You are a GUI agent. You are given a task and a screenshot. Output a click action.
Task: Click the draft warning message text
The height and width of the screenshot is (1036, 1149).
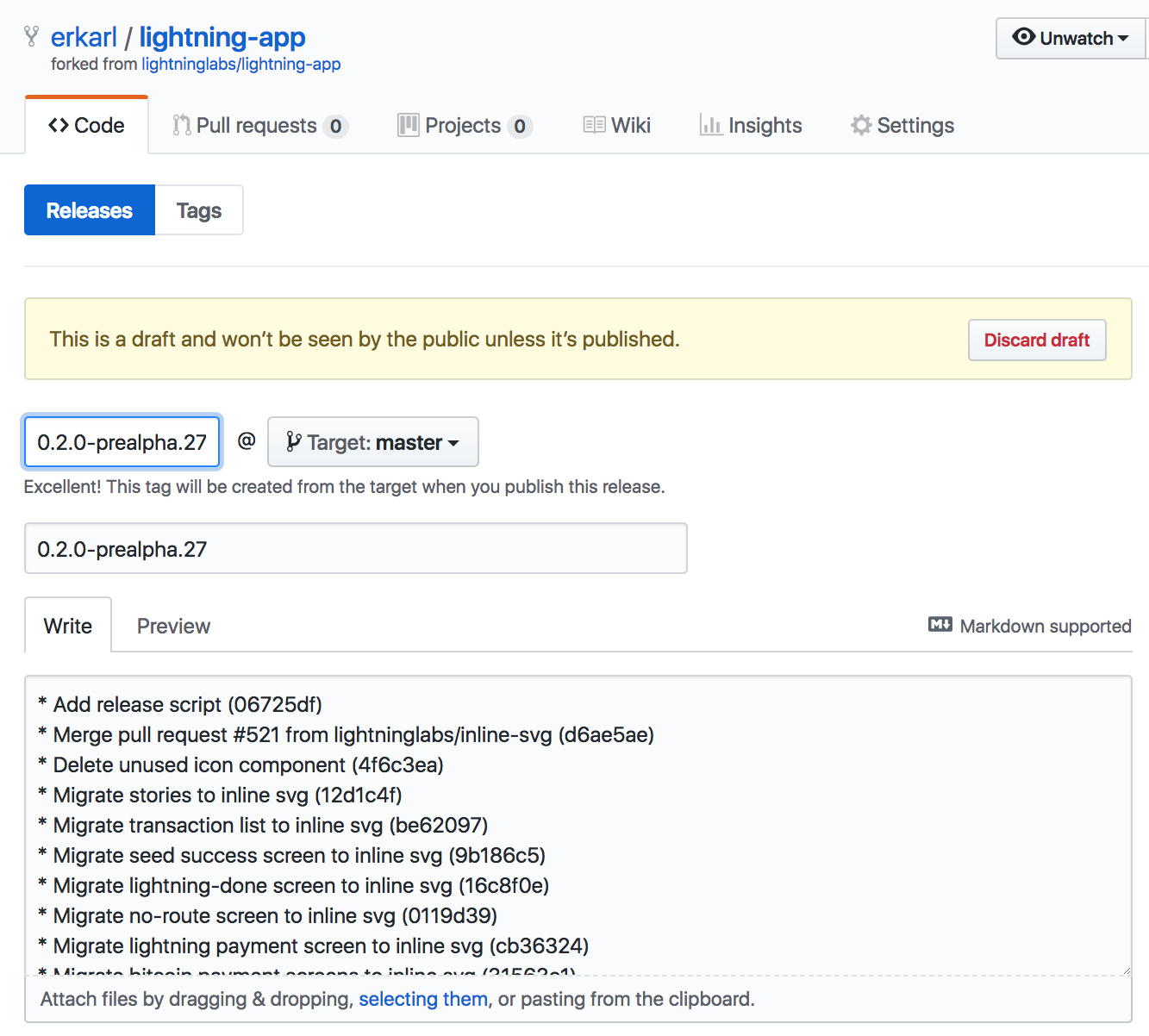click(x=365, y=340)
